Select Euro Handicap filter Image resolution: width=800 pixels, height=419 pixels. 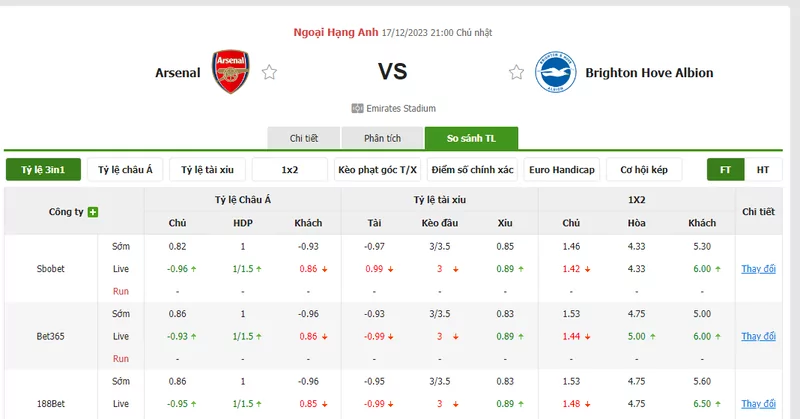click(x=562, y=169)
